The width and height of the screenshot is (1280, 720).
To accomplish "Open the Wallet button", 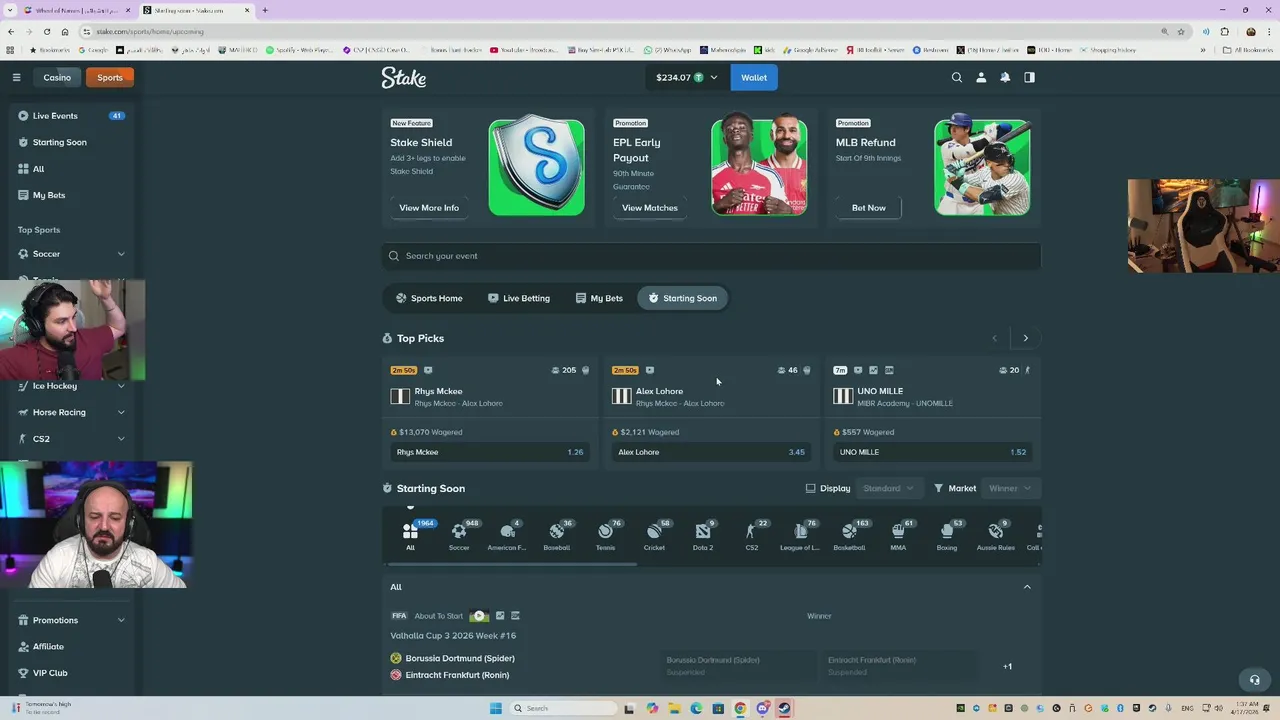I will (754, 77).
